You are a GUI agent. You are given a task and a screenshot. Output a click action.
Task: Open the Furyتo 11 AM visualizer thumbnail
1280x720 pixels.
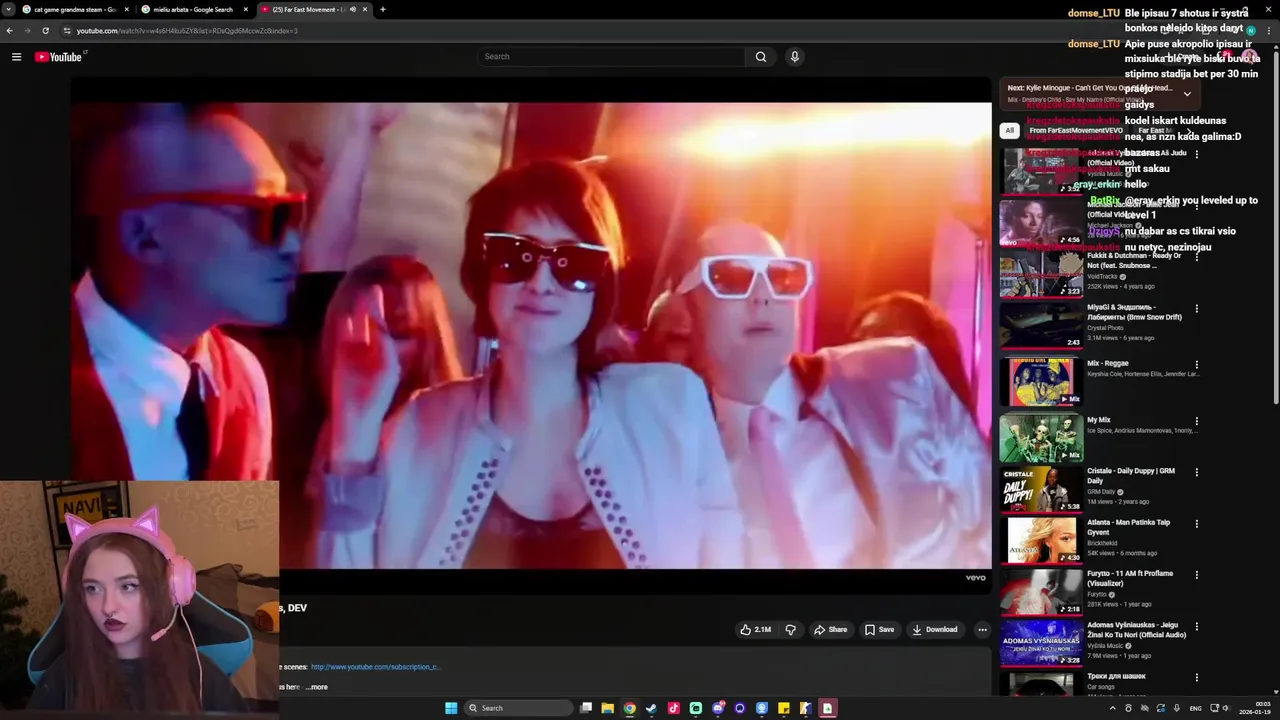tap(1041, 591)
